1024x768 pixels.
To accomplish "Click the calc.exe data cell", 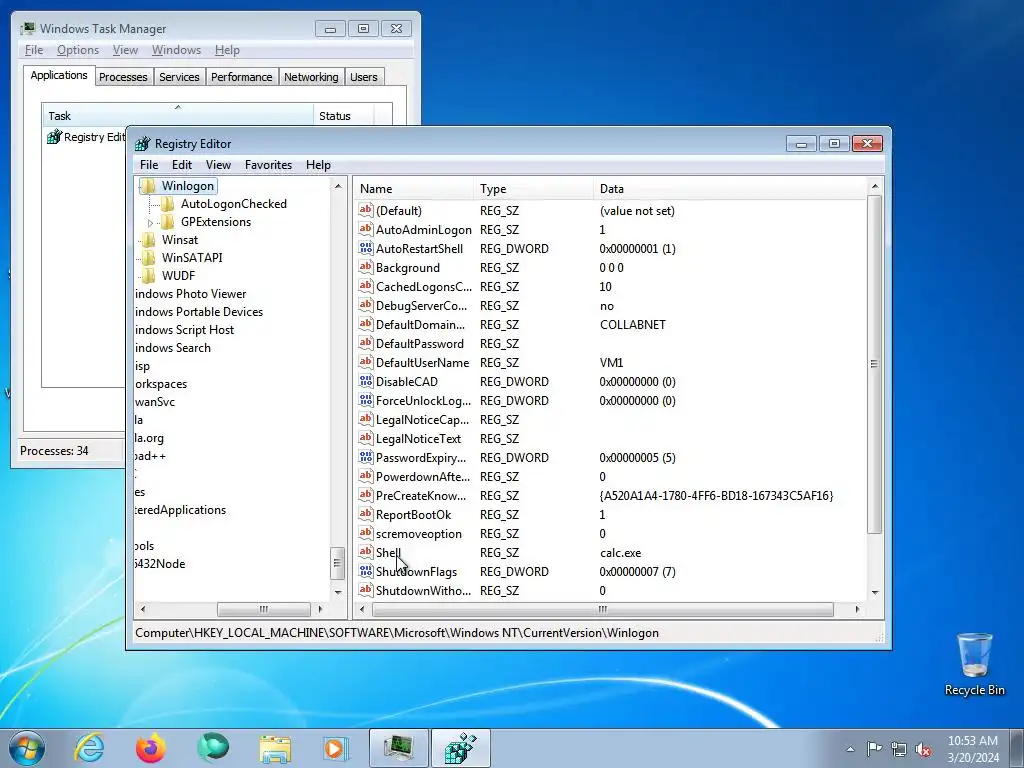I will [620, 552].
